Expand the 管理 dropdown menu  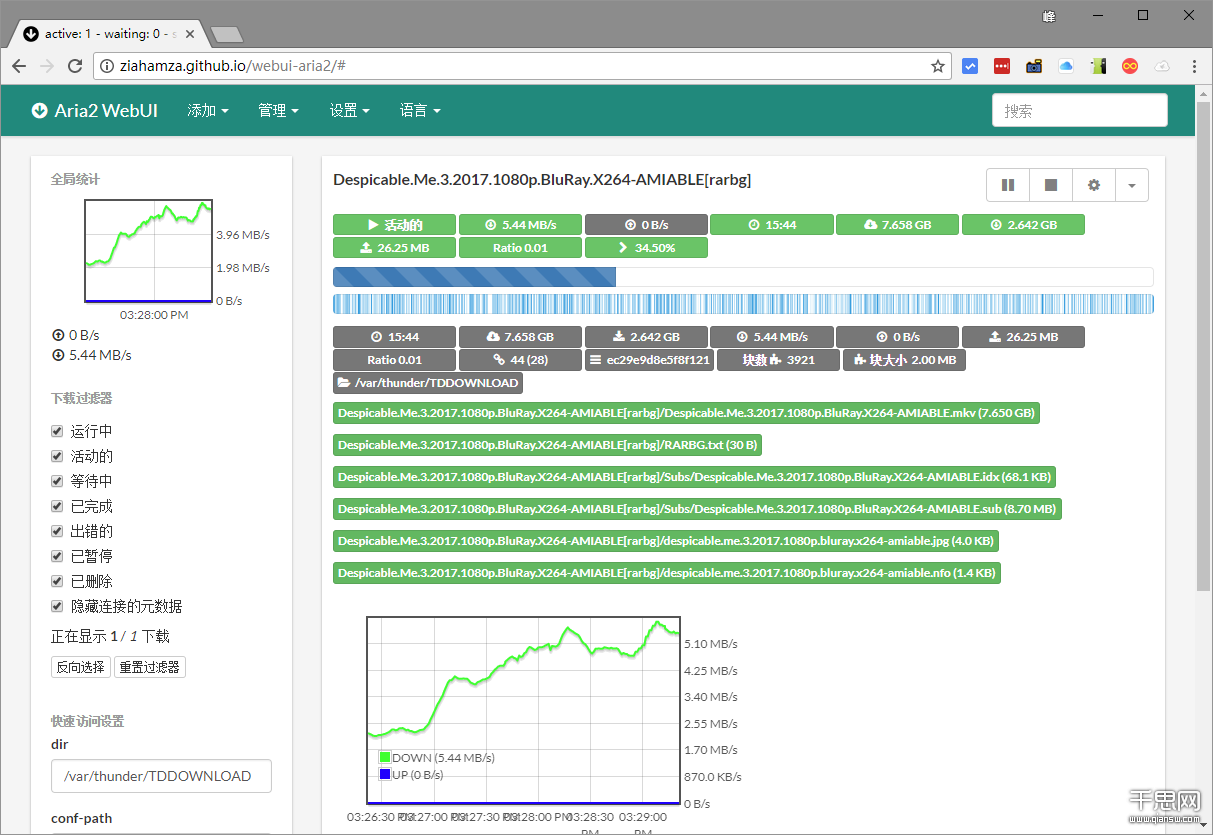point(278,110)
